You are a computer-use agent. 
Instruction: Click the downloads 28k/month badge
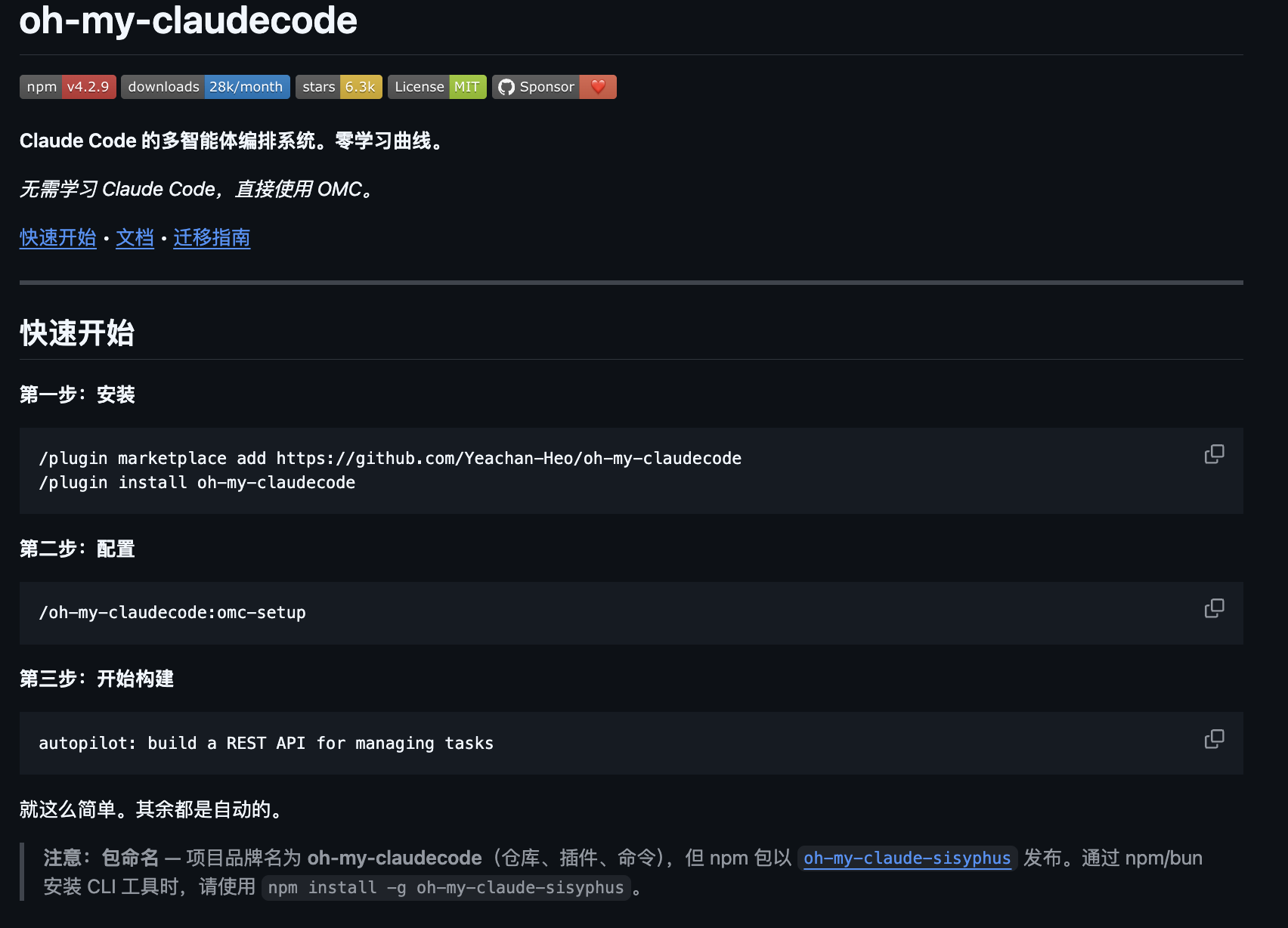(205, 86)
